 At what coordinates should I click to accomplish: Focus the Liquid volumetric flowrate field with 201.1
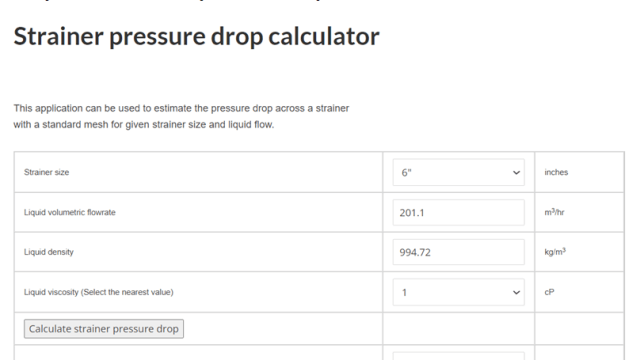(x=458, y=212)
